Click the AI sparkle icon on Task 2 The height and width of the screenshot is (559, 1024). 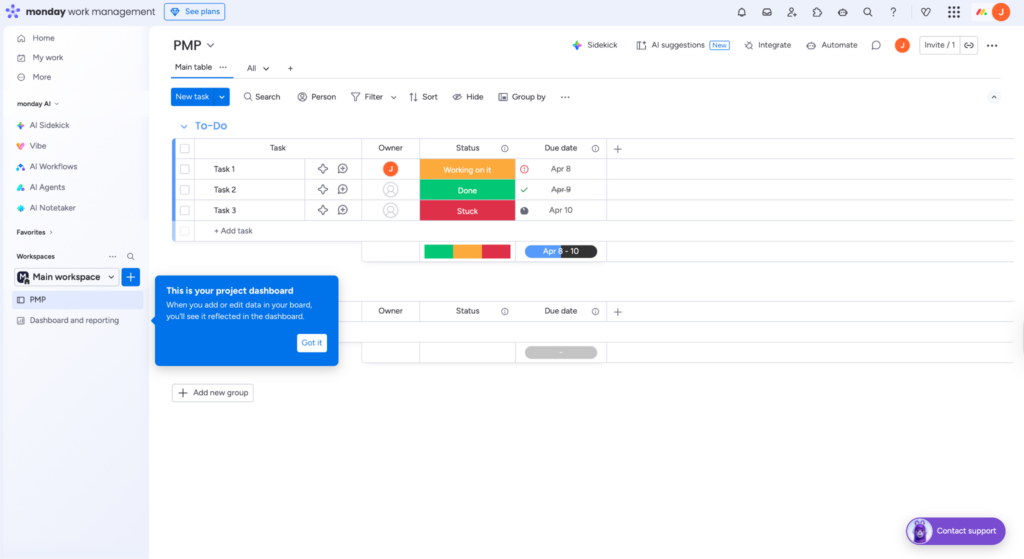coord(323,189)
